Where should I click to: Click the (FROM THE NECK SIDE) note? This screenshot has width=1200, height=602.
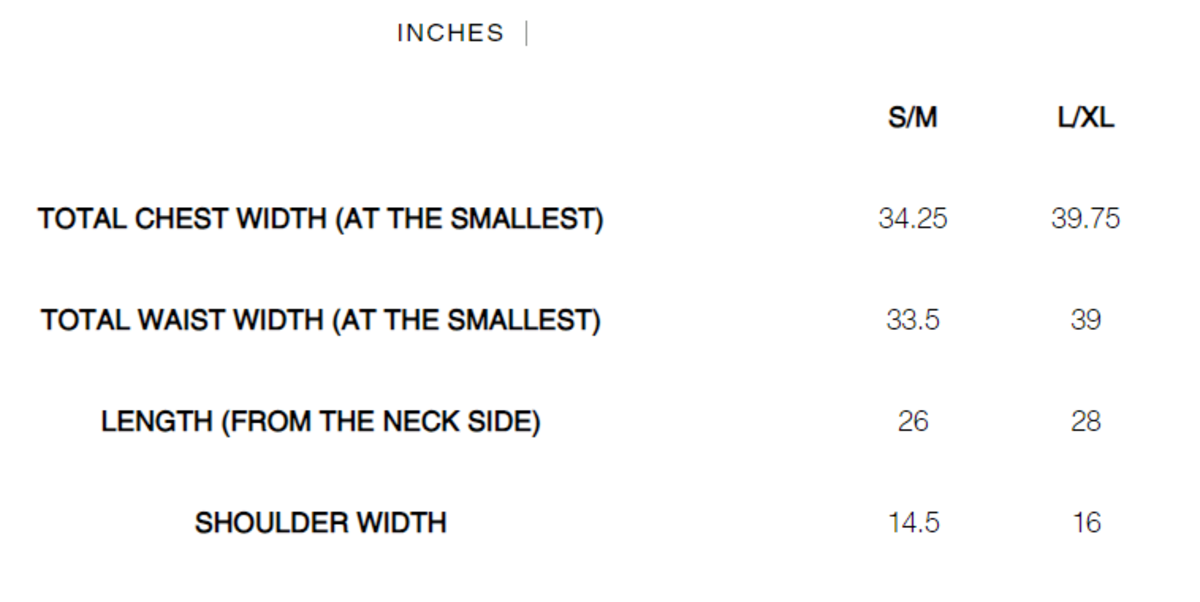coord(380,421)
